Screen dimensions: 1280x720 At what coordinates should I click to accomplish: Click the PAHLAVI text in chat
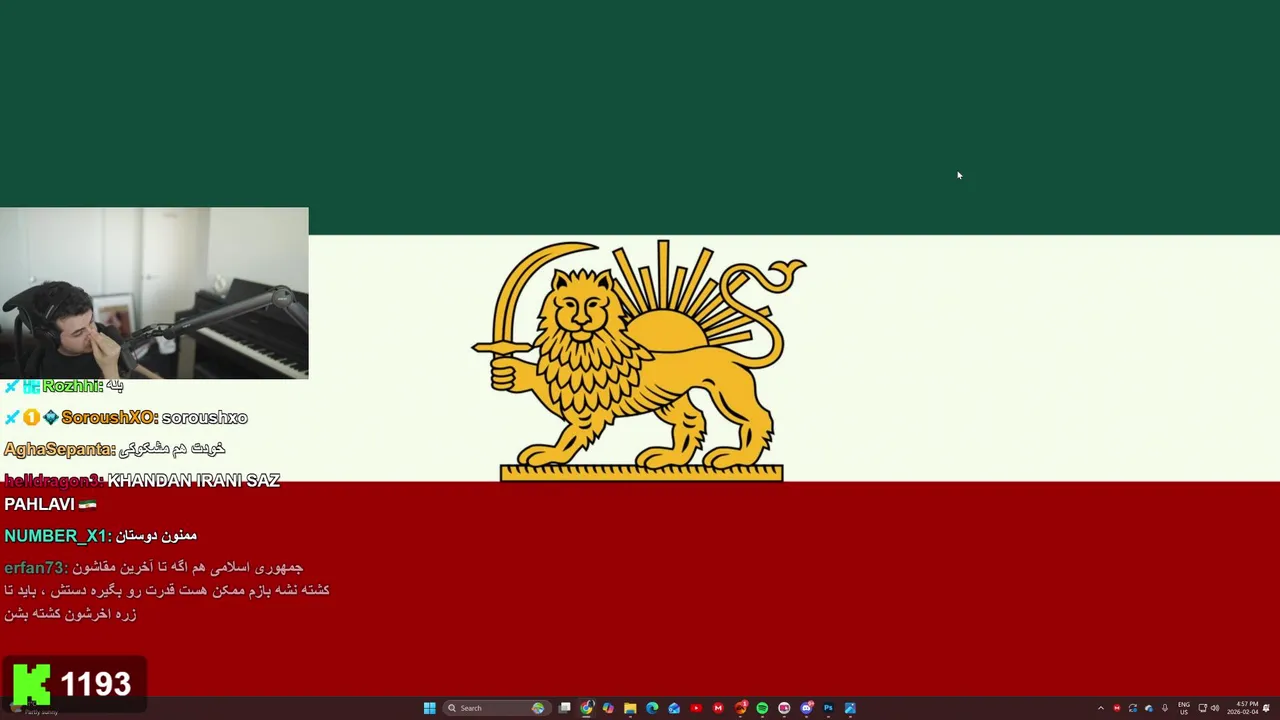coord(39,505)
